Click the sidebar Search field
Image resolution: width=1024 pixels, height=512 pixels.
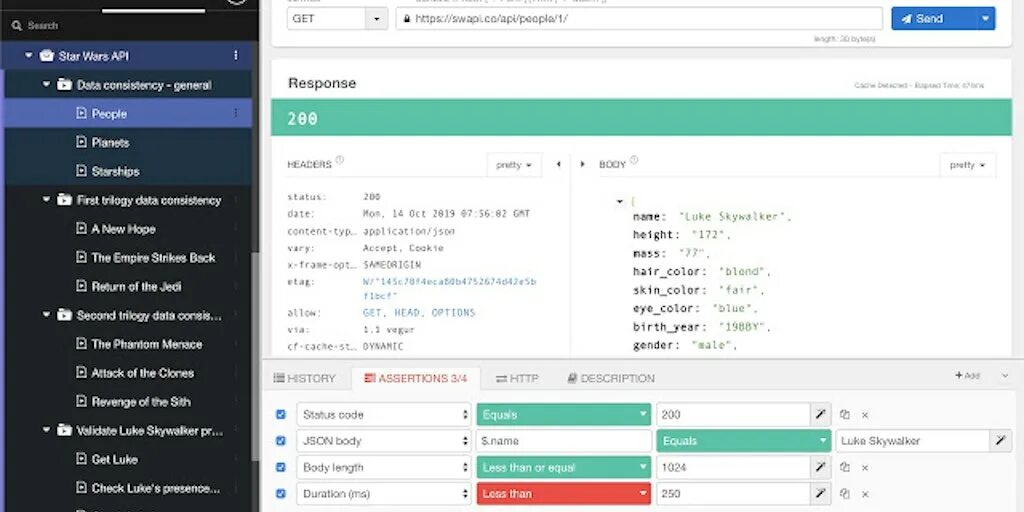pos(129,26)
